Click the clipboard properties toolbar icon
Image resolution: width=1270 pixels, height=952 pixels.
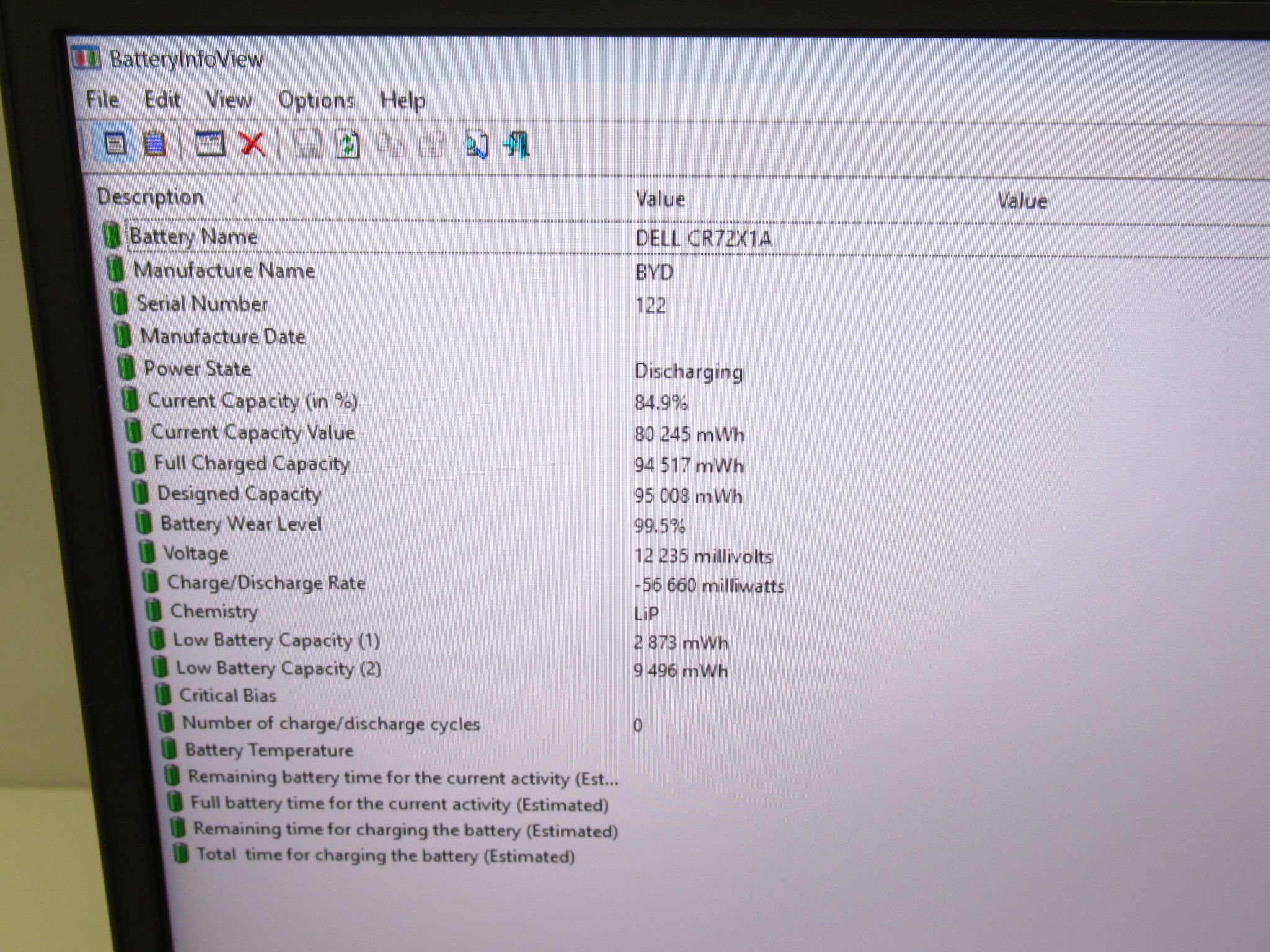pos(432,146)
